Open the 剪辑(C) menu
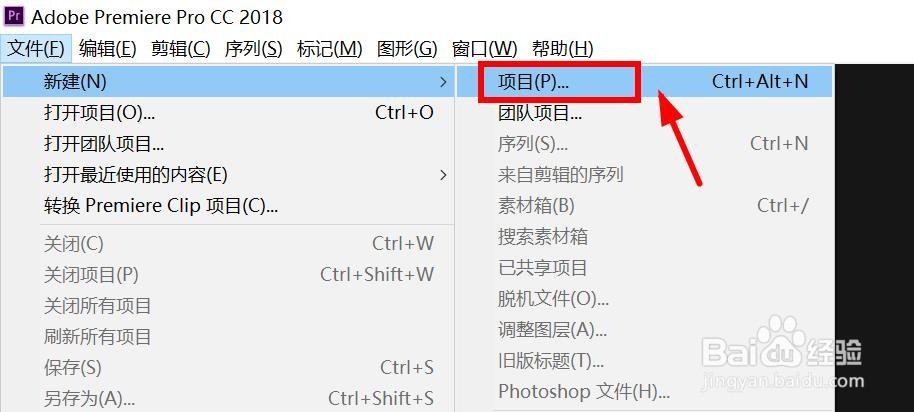The height and width of the screenshot is (412, 914). tap(181, 48)
